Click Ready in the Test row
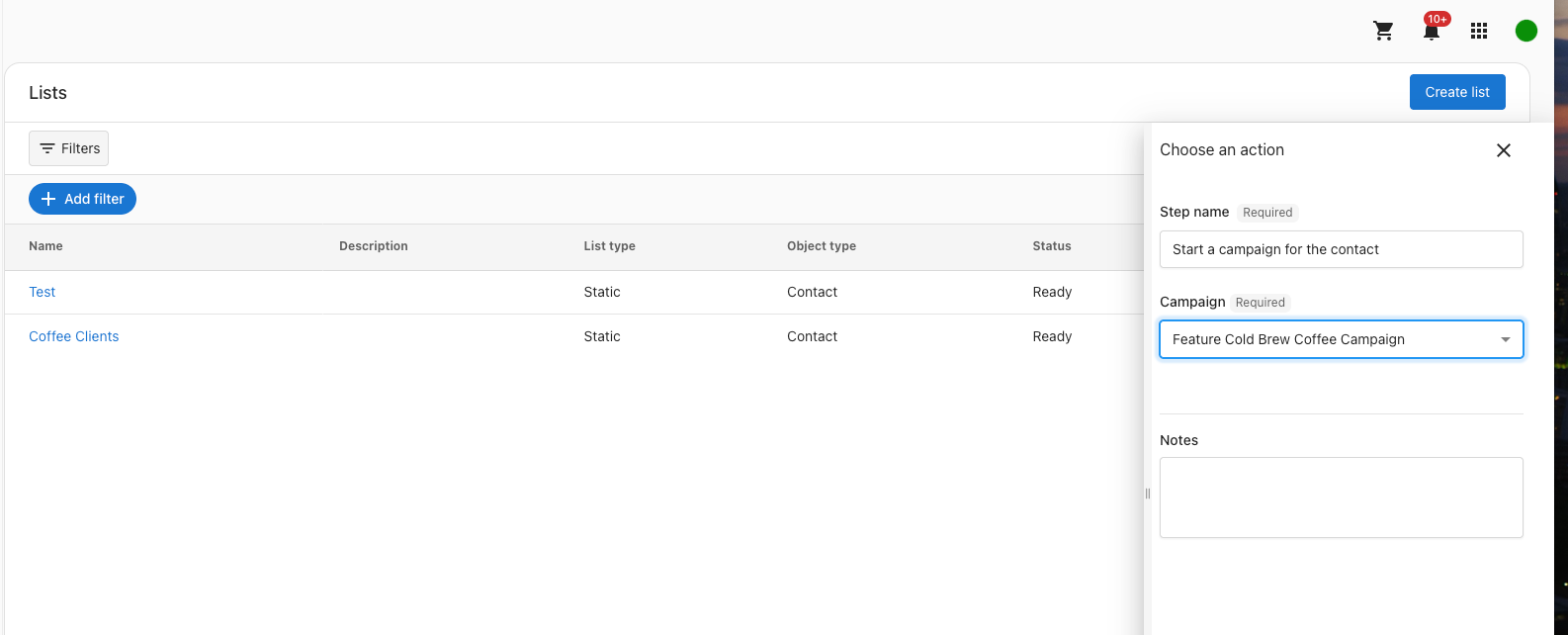Viewport: 1568px width, 635px height. (x=1052, y=292)
